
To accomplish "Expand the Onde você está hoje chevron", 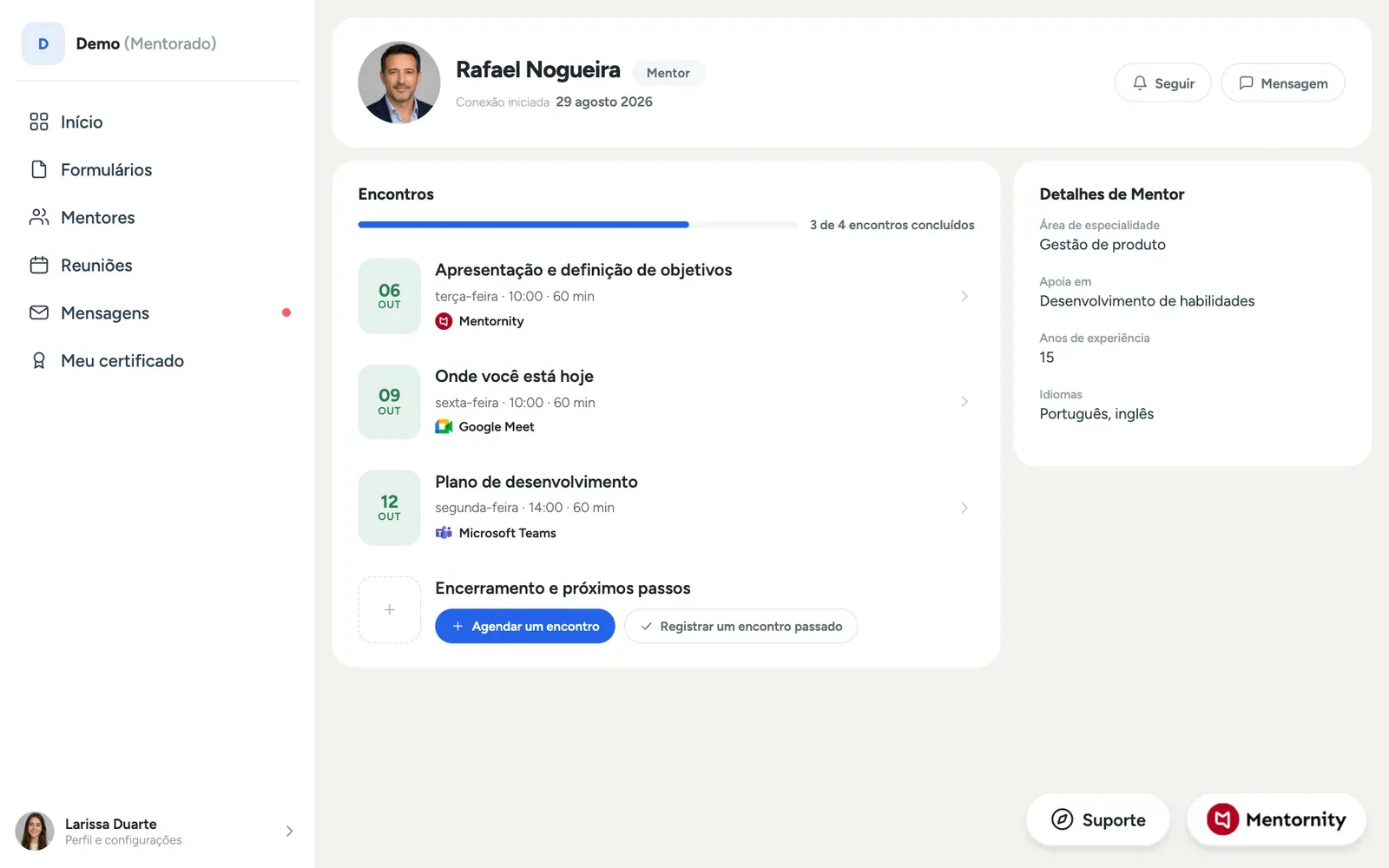I will coord(964,402).
